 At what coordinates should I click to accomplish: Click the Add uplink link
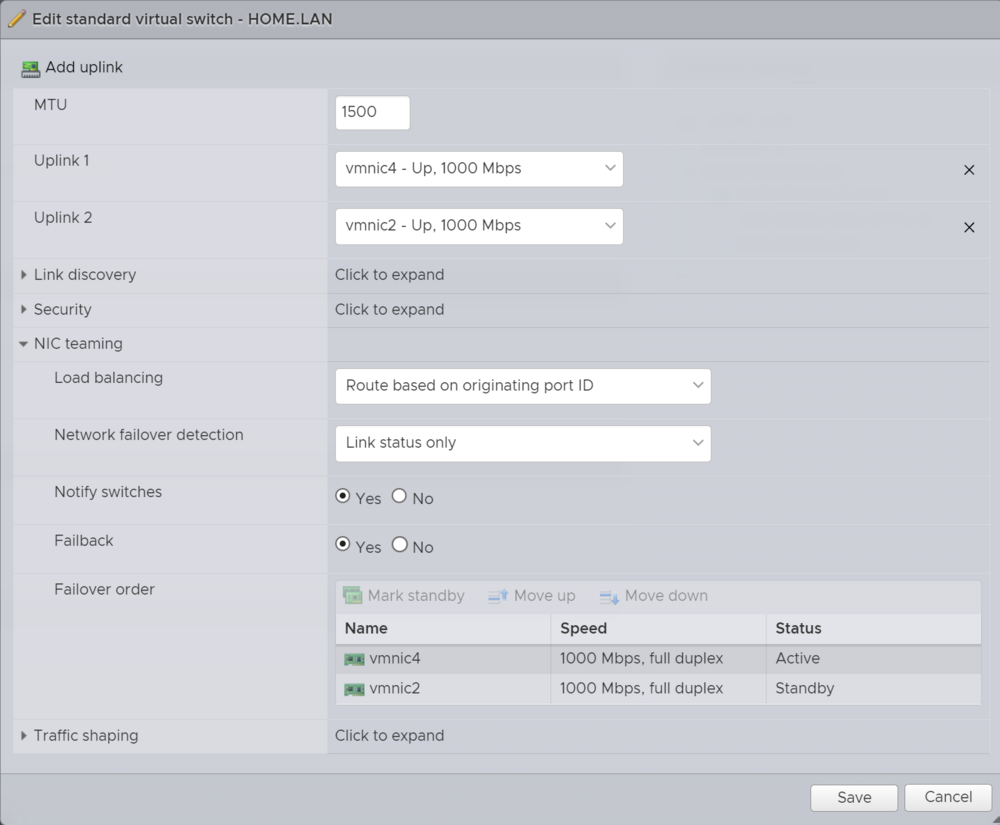[x=84, y=68]
